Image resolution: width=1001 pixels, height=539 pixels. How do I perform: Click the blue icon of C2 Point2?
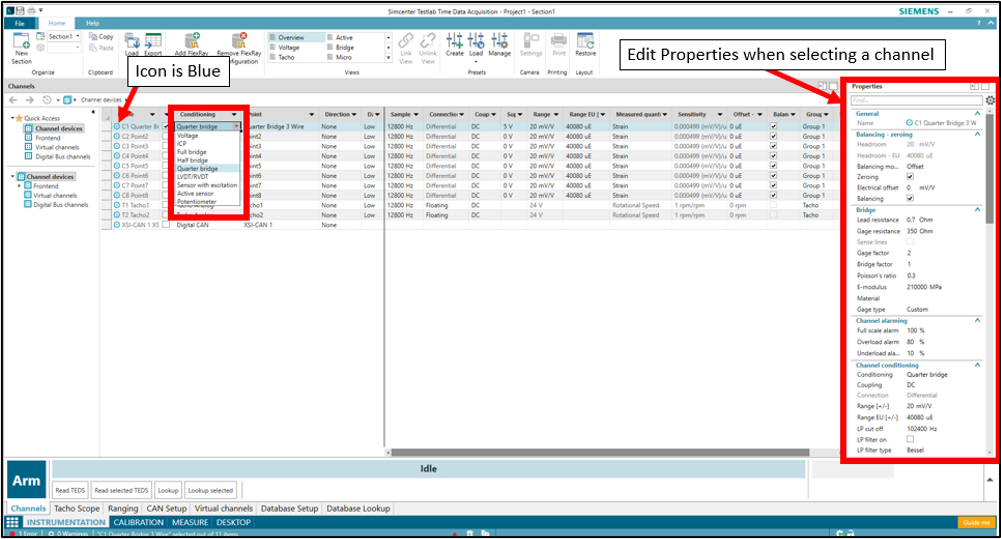[x=117, y=136]
